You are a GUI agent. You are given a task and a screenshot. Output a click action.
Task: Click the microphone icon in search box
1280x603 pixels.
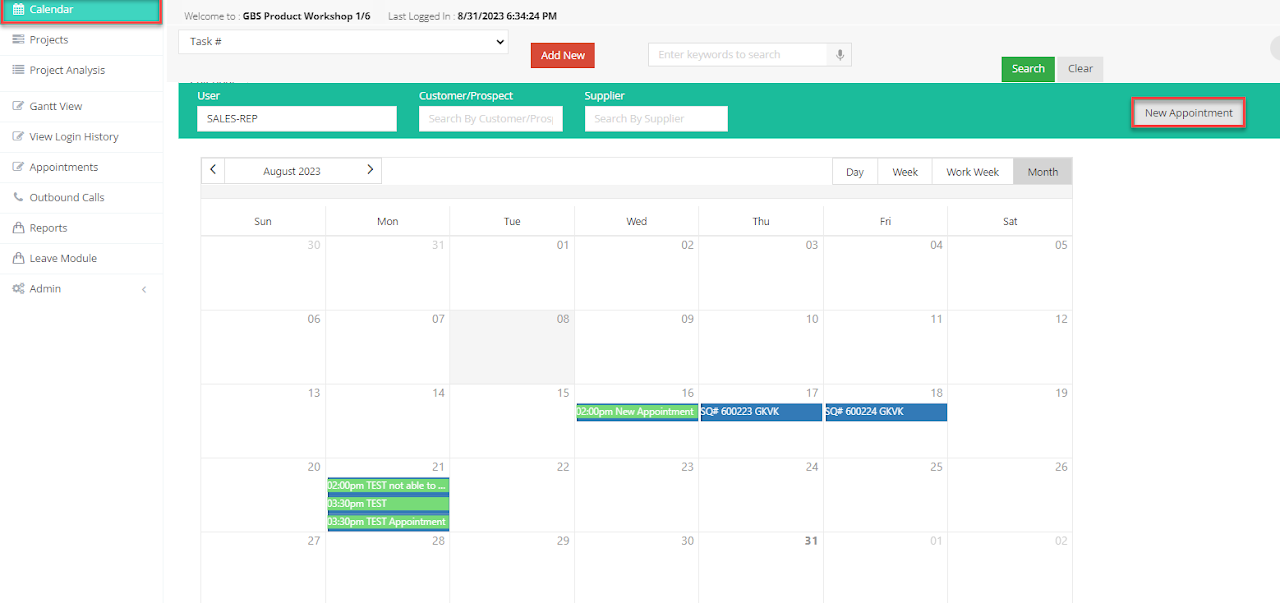(x=840, y=55)
